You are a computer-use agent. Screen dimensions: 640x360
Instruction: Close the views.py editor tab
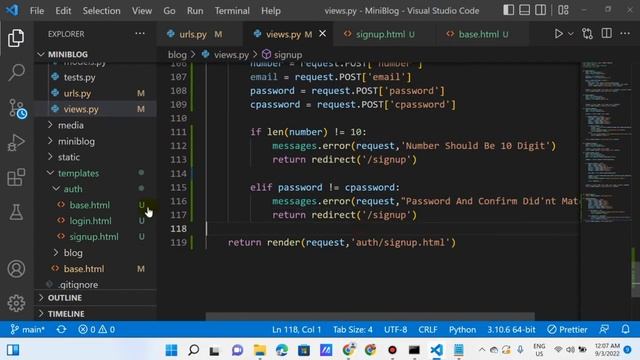pyautogui.click(x=322, y=34)
